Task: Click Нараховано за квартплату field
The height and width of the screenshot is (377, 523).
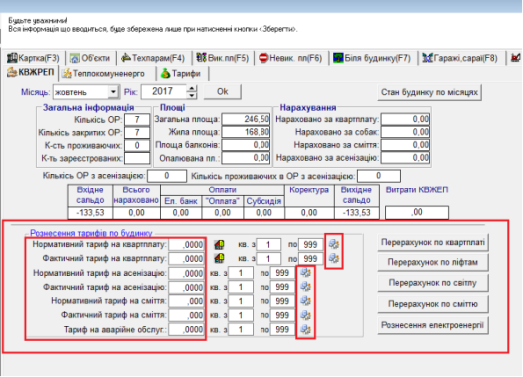Action: point(405,119)
